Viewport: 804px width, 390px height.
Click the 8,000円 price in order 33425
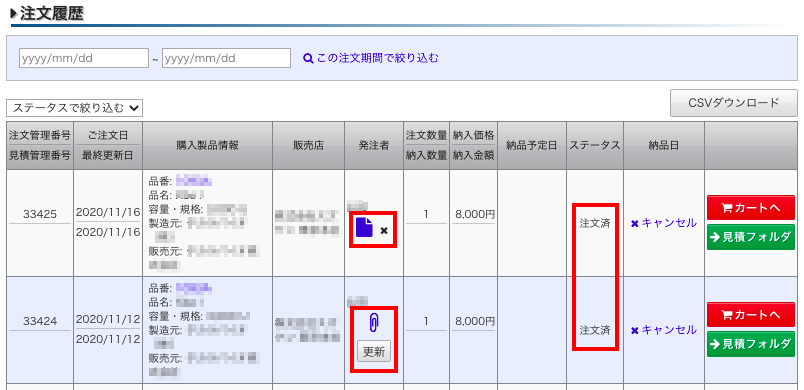click(x=475, y=214)
